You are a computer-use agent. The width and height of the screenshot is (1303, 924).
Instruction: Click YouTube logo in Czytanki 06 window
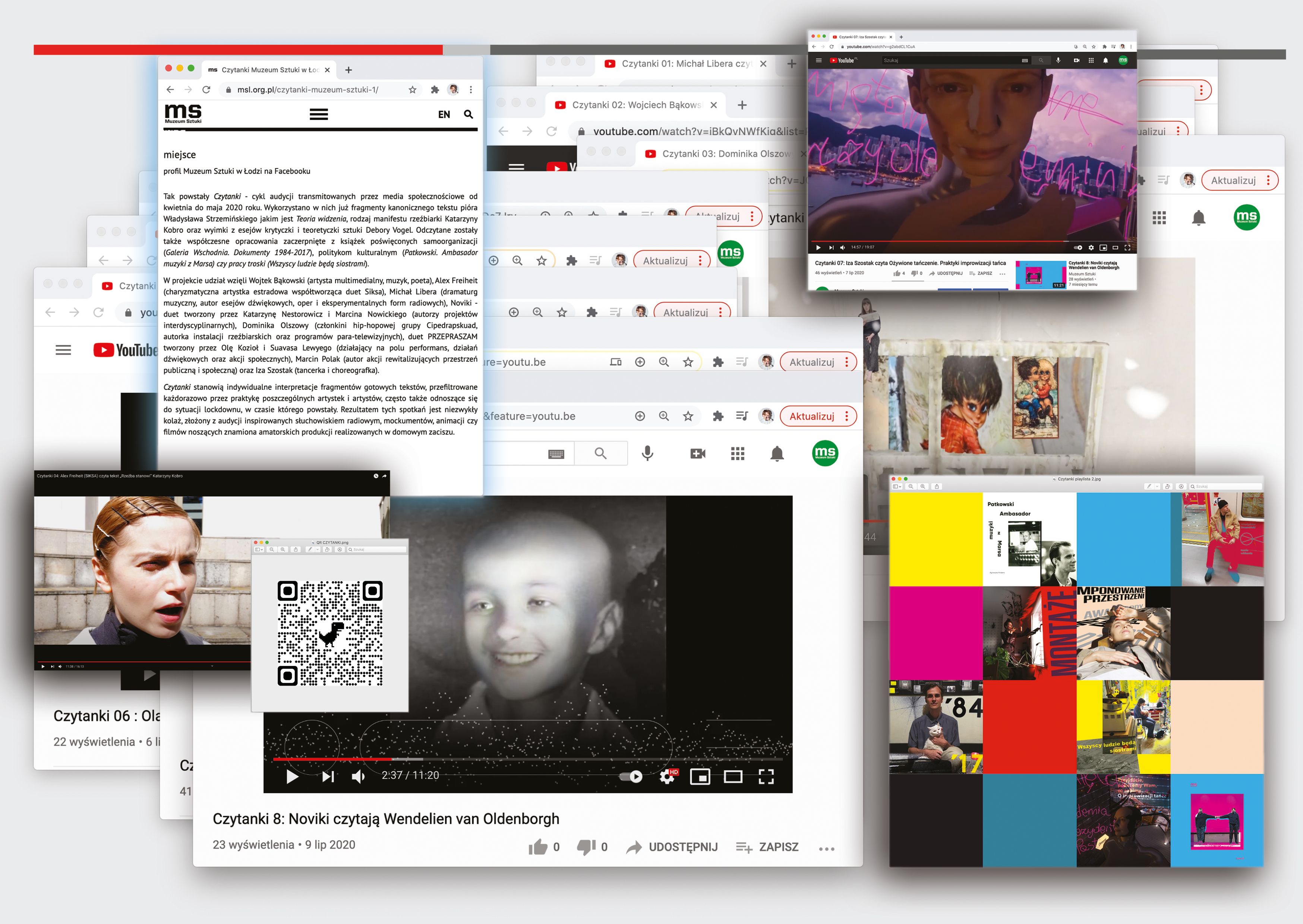click(125, 350)
